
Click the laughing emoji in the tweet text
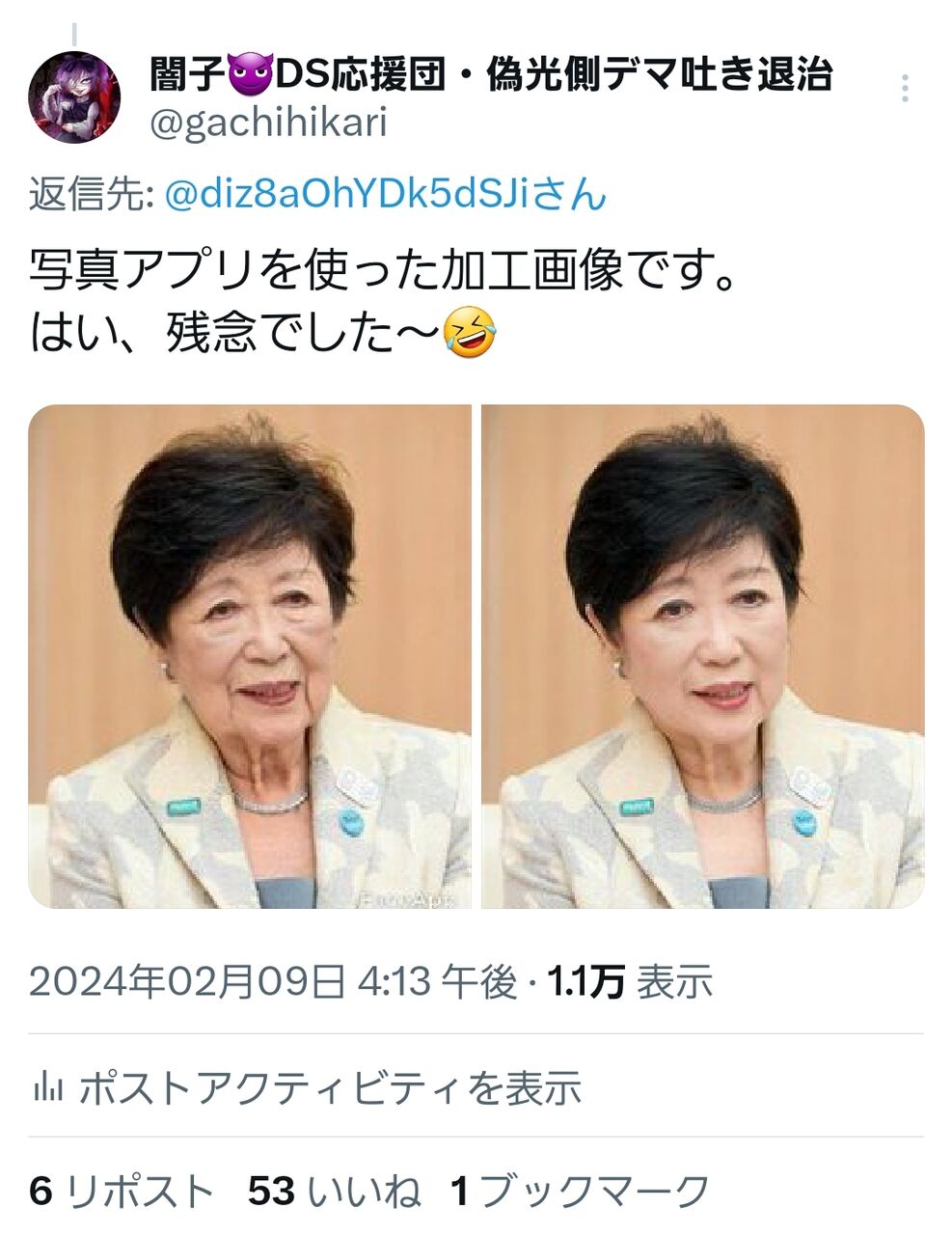pyautogui.click(x=470, y=332)
